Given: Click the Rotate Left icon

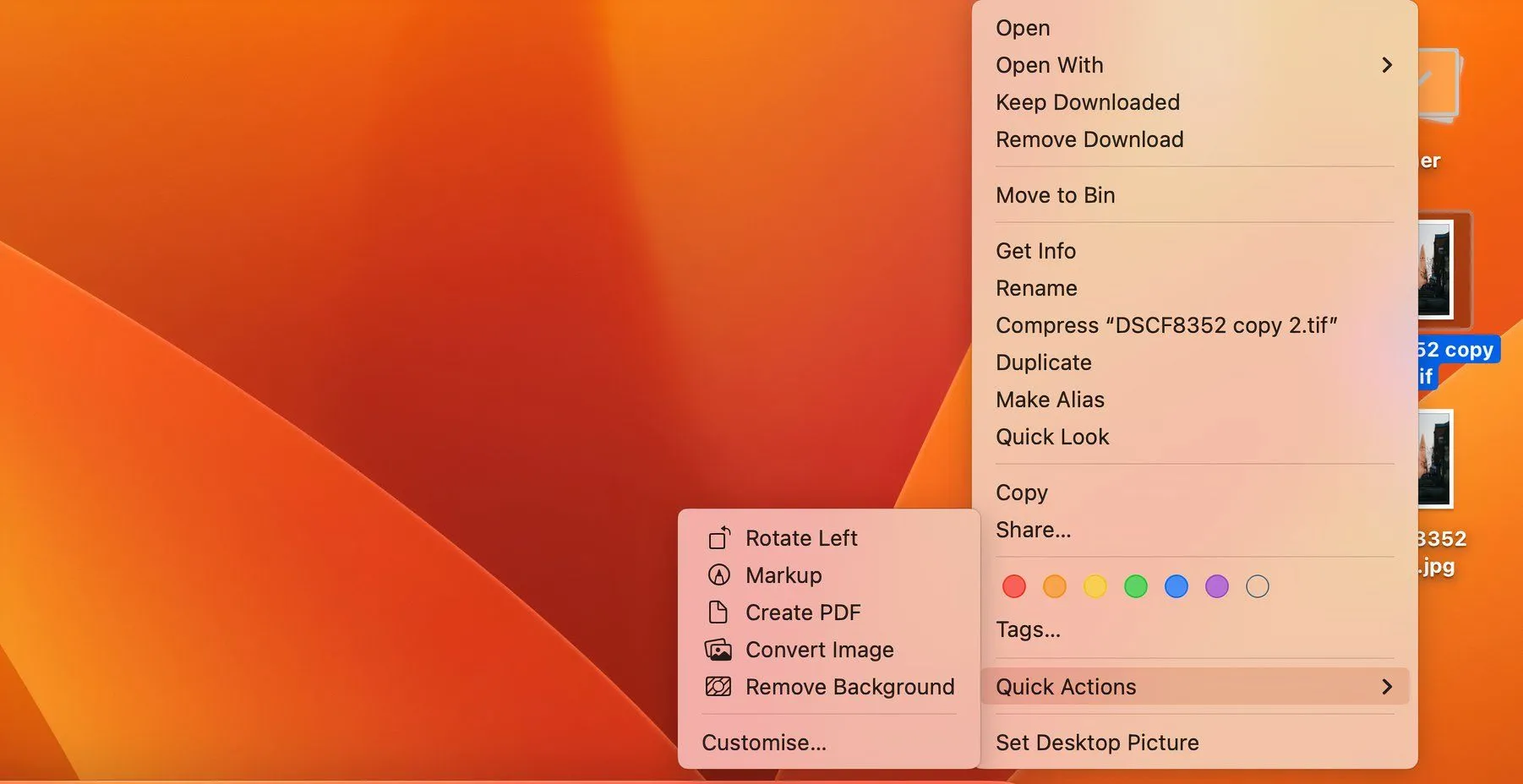Looking at the screenshot, I should [x=718, y=538].
